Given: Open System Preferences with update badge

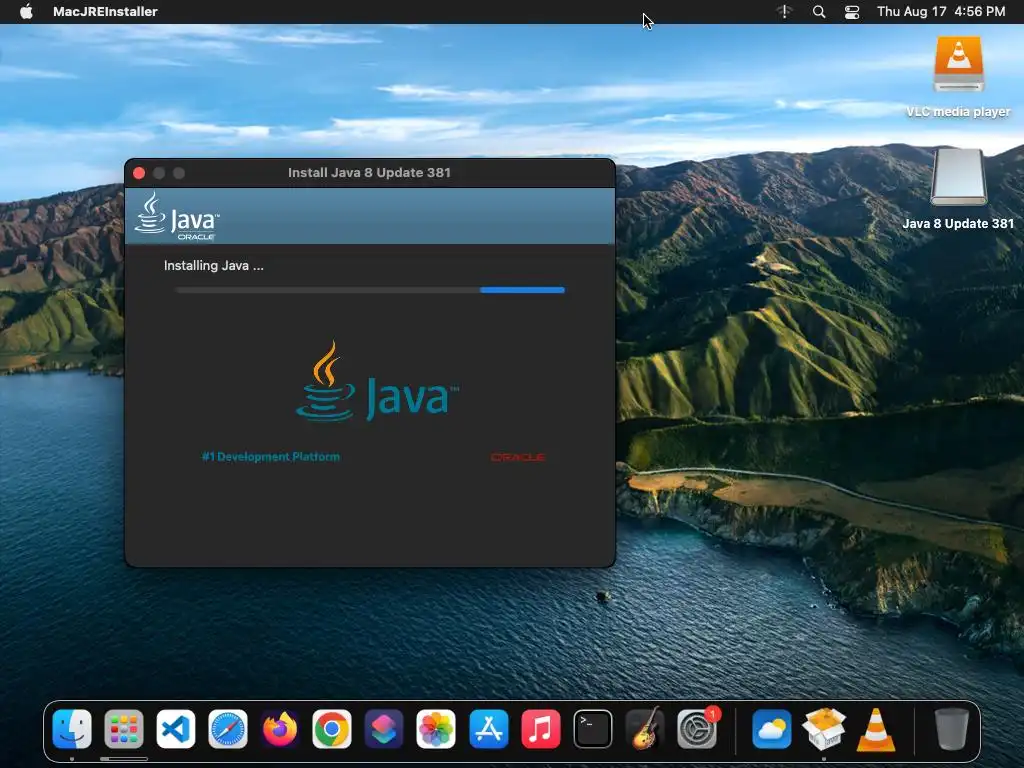Looking at the screenshot, I should (697, 729).
